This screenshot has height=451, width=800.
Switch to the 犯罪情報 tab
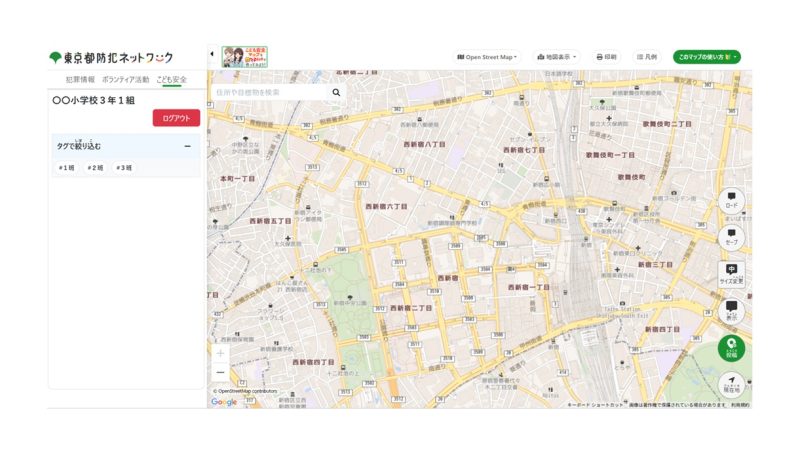(x=80, y=79)
